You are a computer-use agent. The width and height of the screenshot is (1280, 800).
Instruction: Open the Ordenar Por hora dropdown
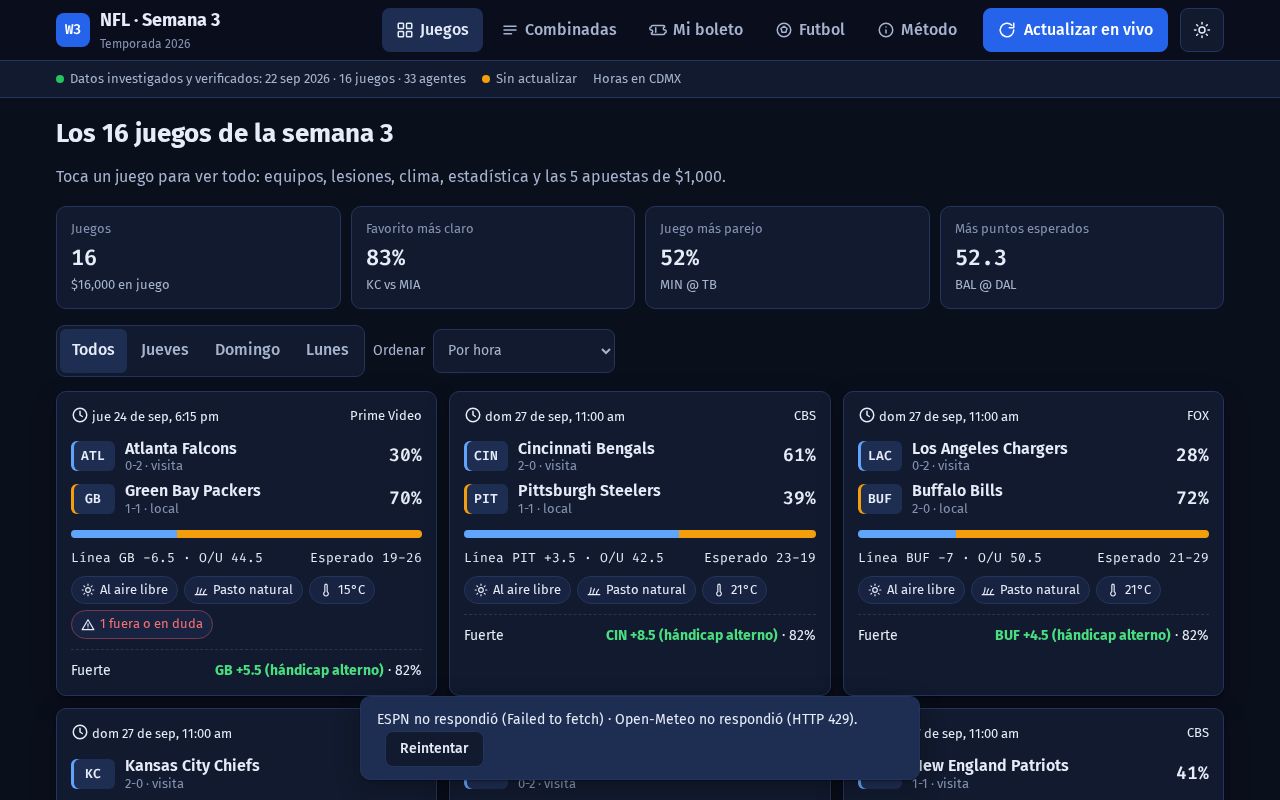click(524, 351)
